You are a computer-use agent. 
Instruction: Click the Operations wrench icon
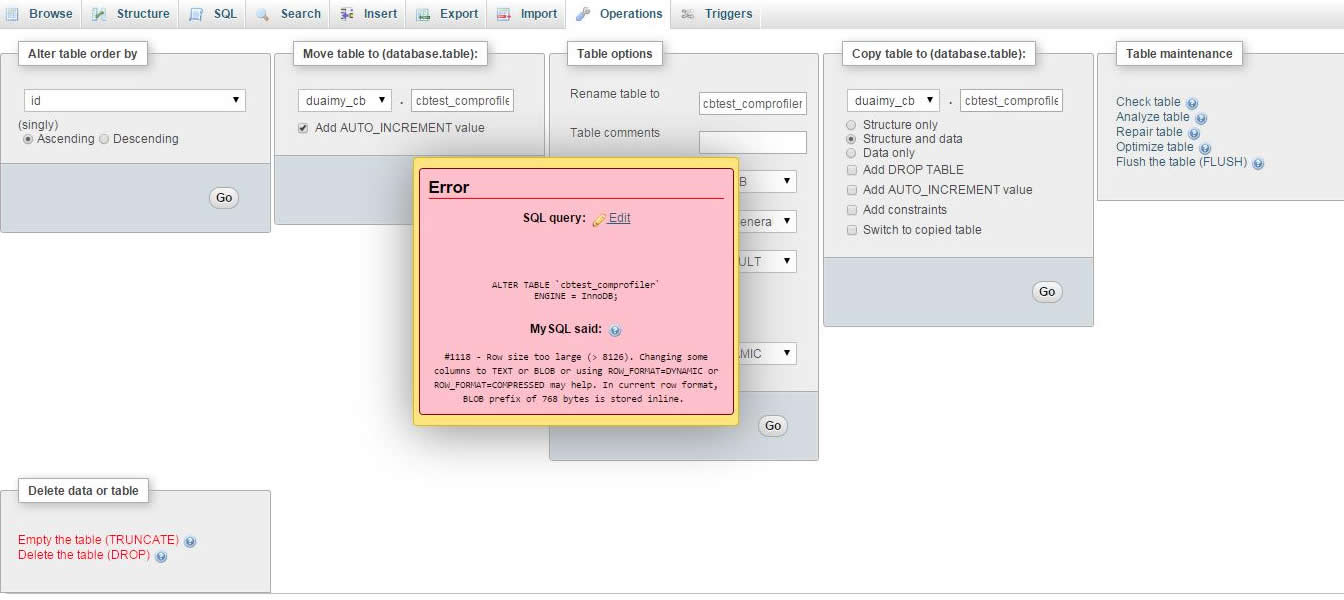tap(583, 14)
